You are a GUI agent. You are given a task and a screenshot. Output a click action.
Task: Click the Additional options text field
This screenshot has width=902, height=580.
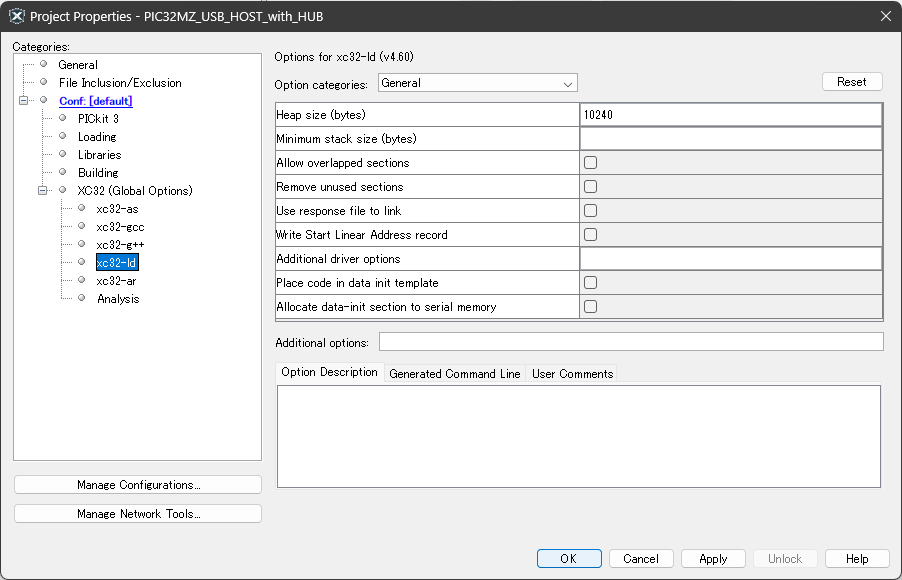pyautogui.click(x=630, y=343)
